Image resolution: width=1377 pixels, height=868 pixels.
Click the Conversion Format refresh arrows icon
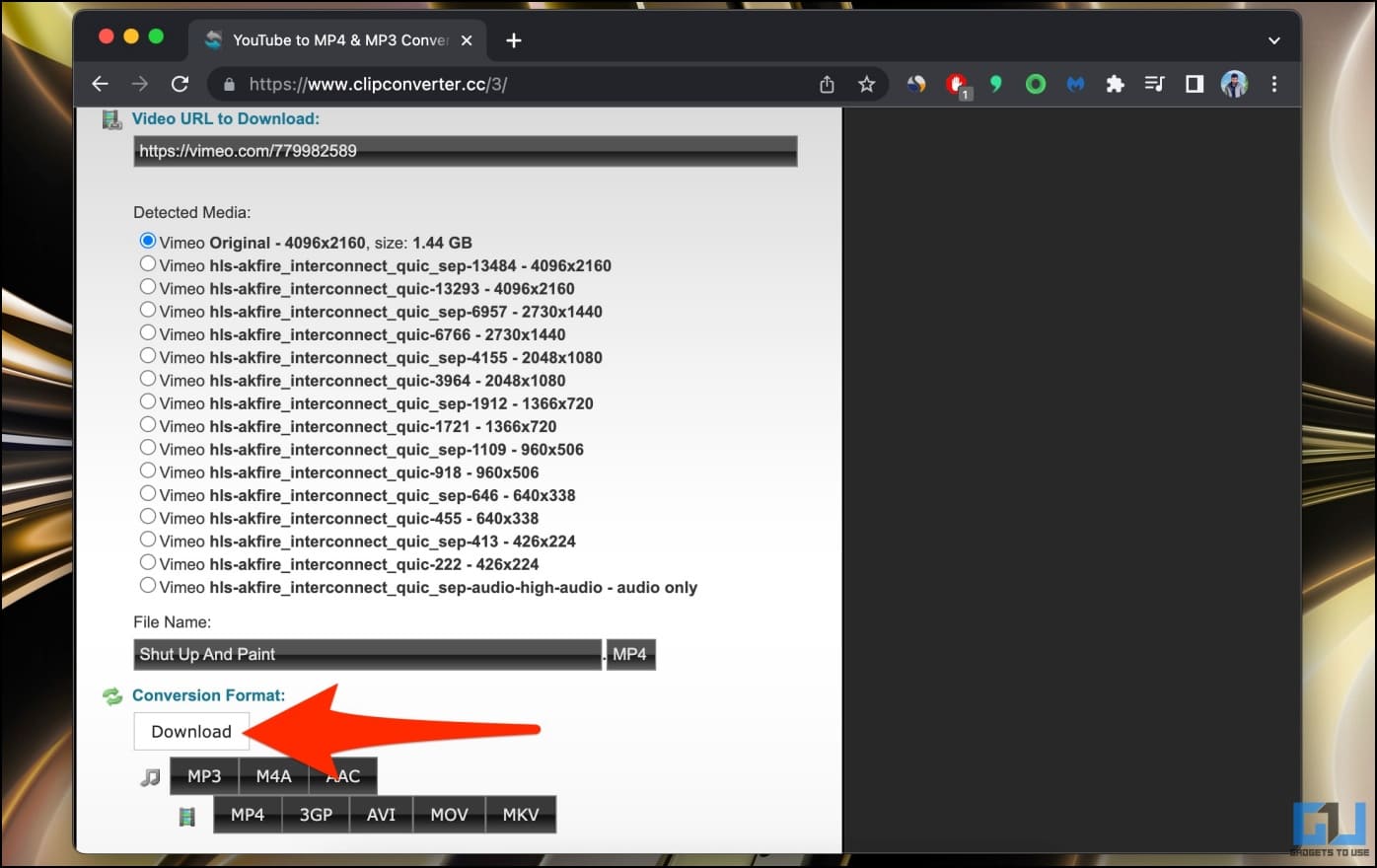tap(112, 696)
